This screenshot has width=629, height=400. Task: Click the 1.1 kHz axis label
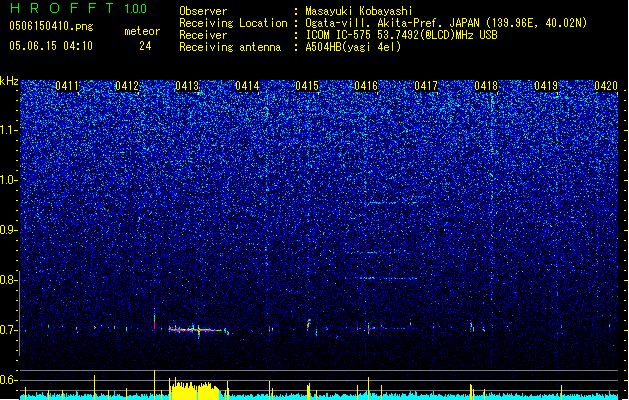click(x=8, y=130)
